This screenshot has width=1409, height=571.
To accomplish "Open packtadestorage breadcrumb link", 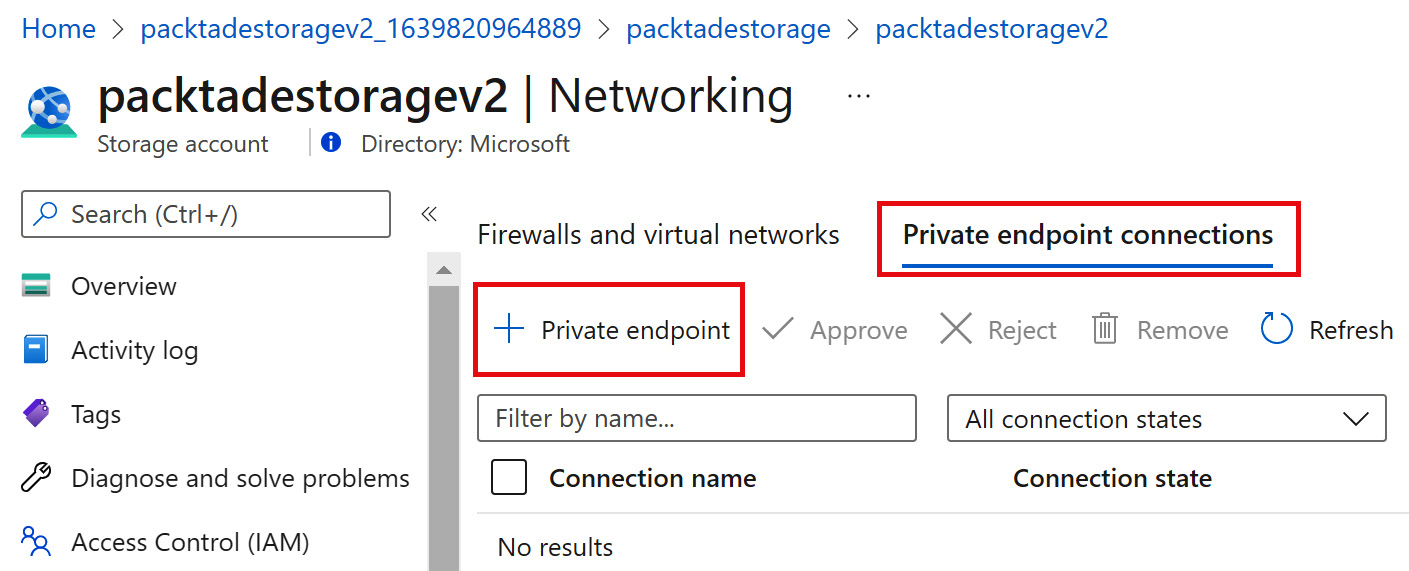I will pyautogui.click(x=728, y=29).
